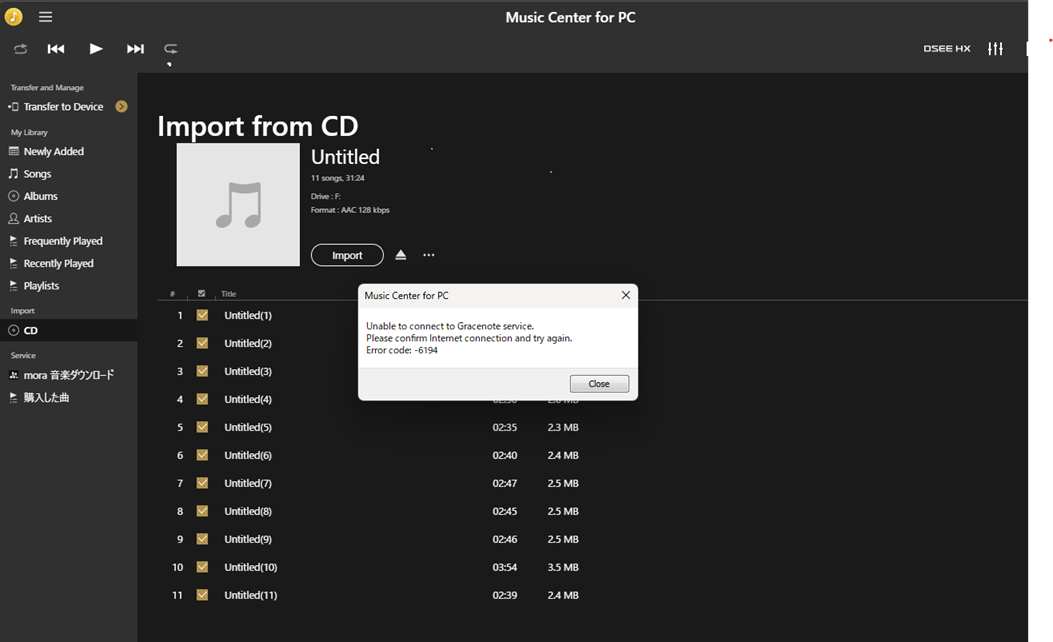Skip to next track
1053x642 pixels.
(135, 49)
